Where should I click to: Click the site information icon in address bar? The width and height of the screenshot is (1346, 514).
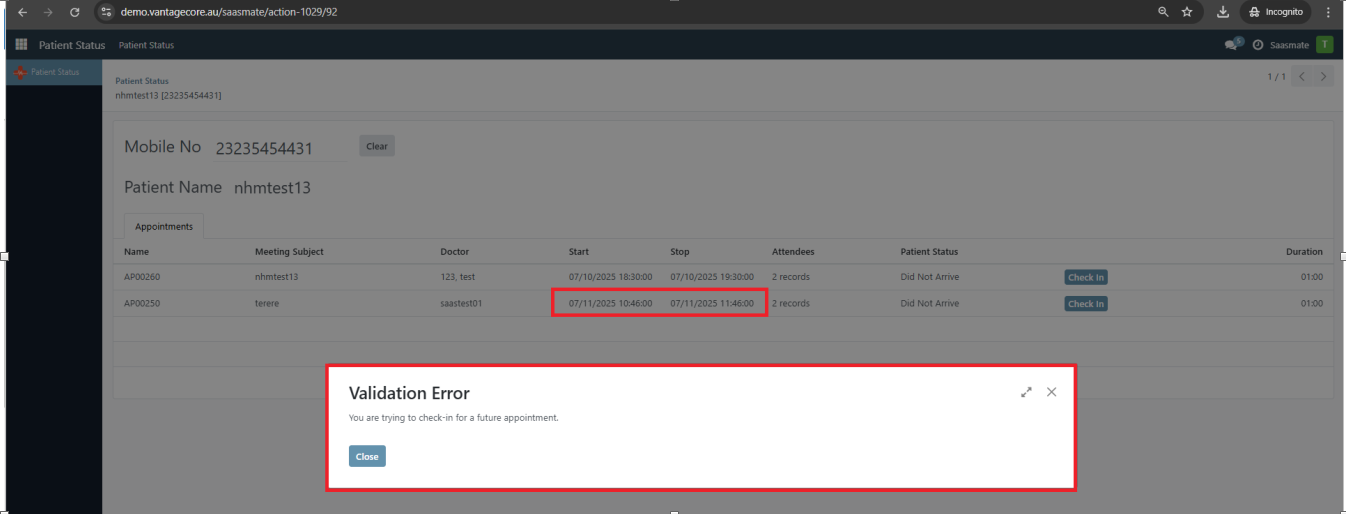[x=107, y=12]
